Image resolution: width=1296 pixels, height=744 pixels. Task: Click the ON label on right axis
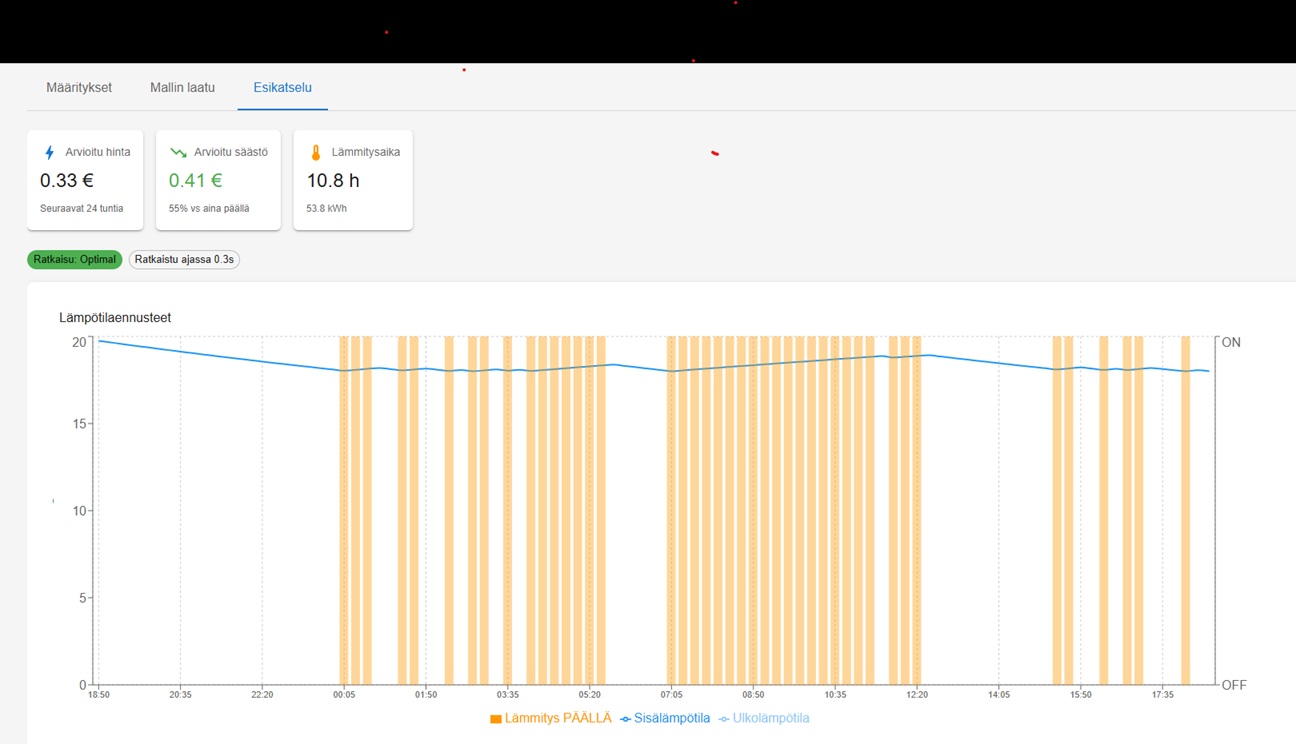(1231, 342)
